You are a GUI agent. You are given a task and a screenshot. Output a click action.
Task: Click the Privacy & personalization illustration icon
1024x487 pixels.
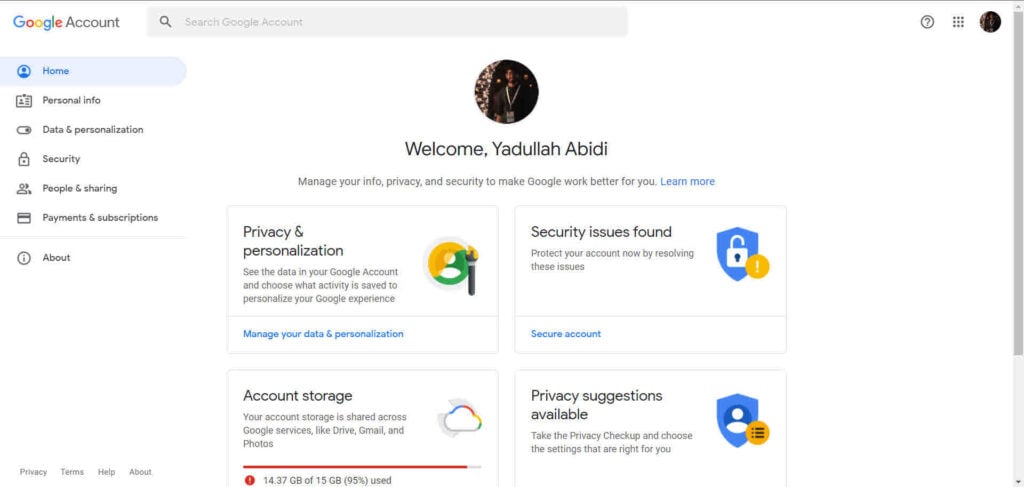click(451, 265)
